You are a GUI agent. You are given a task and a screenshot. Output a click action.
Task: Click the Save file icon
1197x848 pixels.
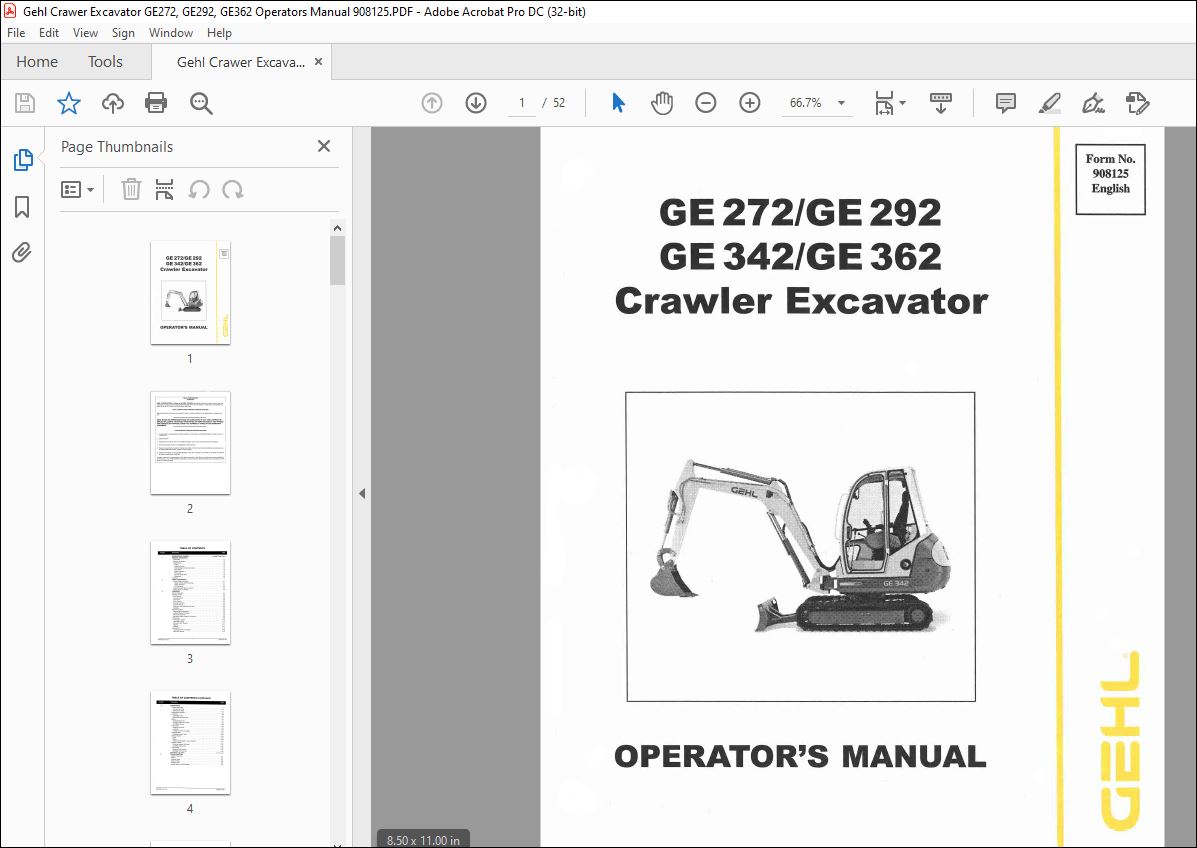pos(25,103)
